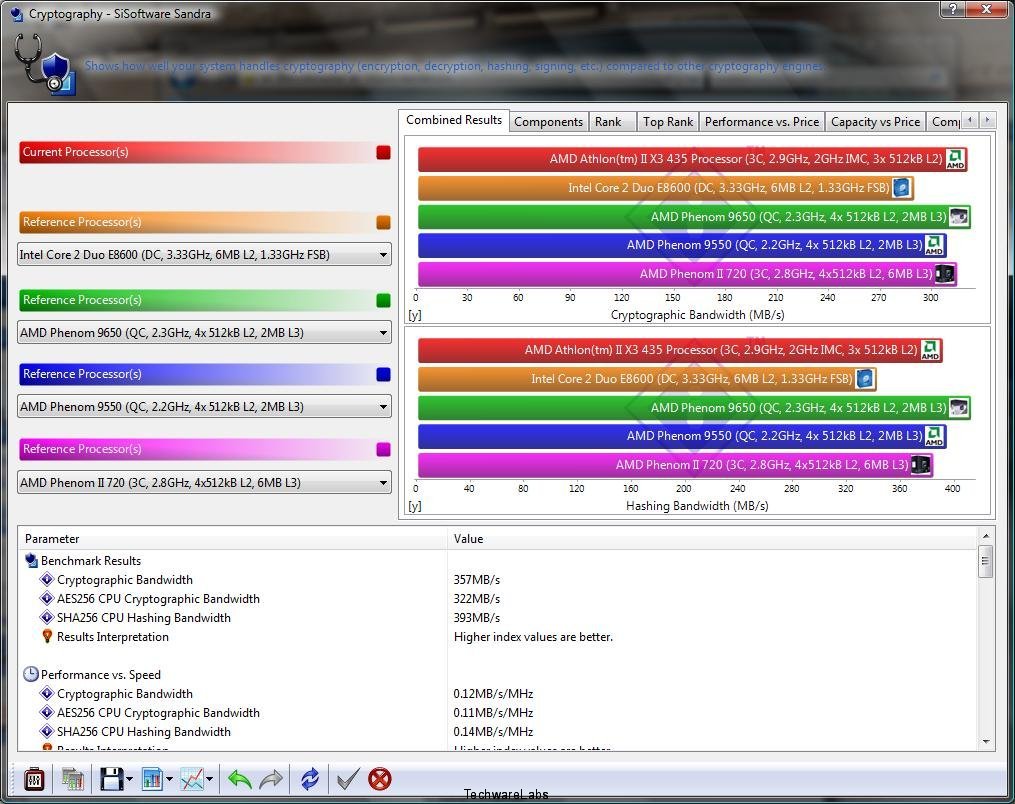
Task: Click the Results Interpretation lightbulb icon under Benchmark Results
Action: click(47, 636)
